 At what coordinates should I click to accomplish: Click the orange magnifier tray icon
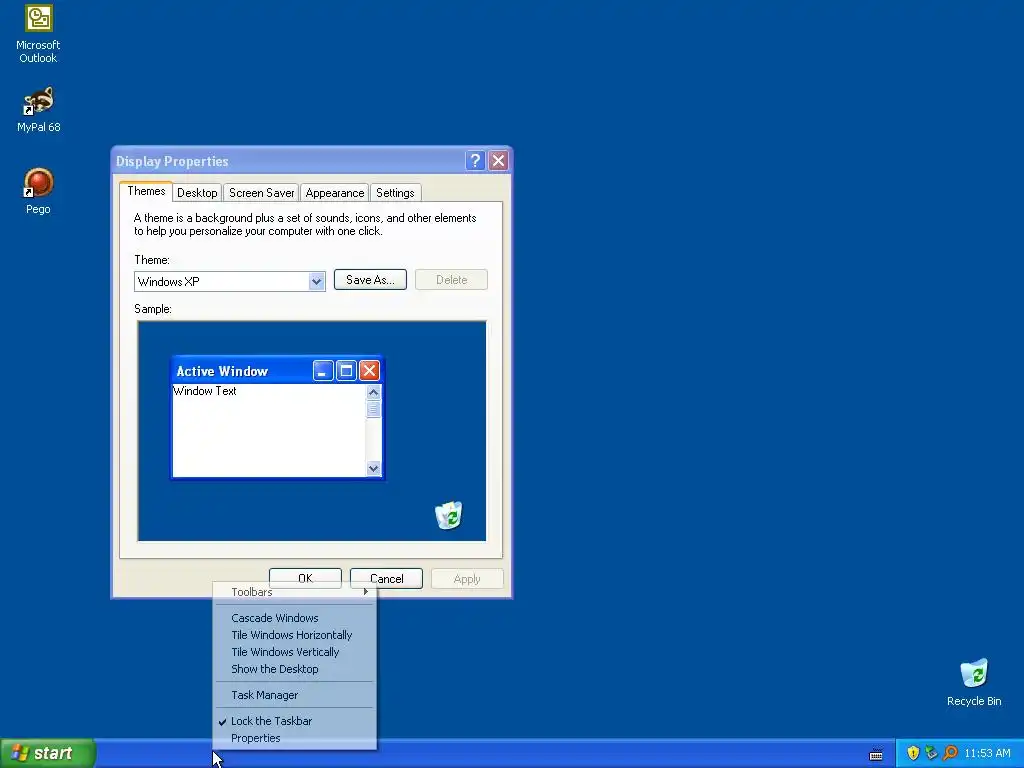pyautogui.click(x=950, y=753)
